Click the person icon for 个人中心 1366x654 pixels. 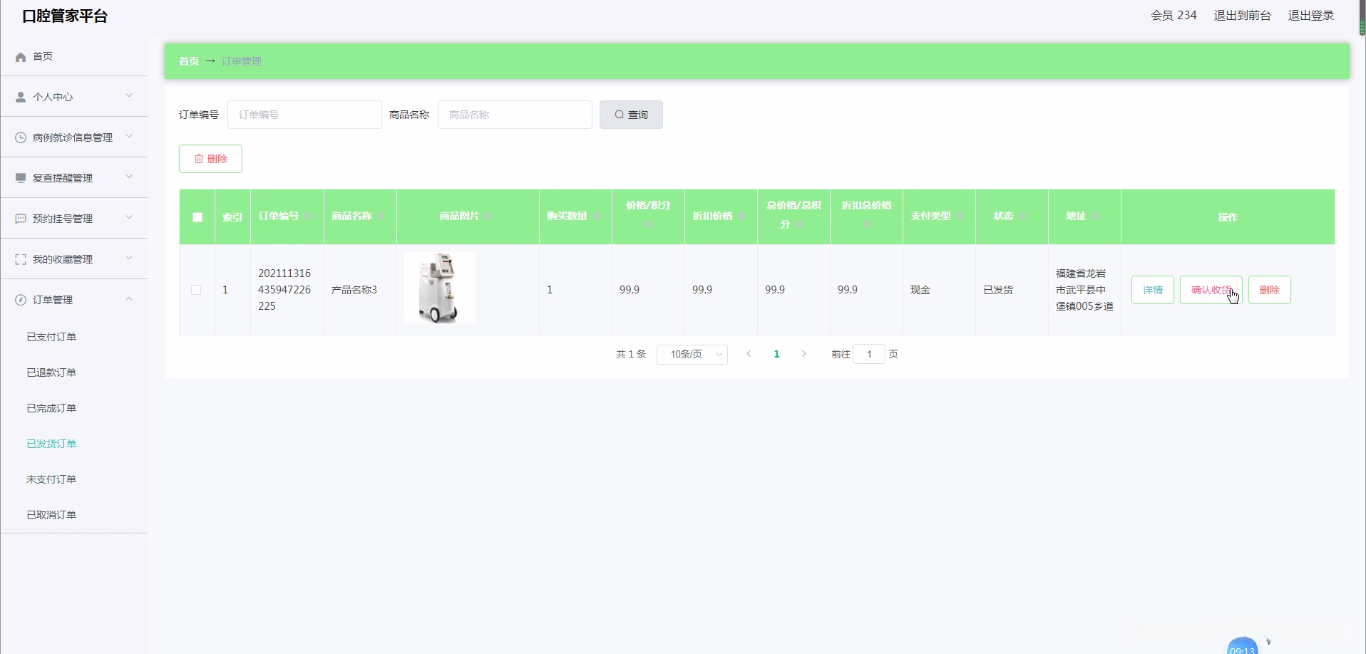(21, 97)
